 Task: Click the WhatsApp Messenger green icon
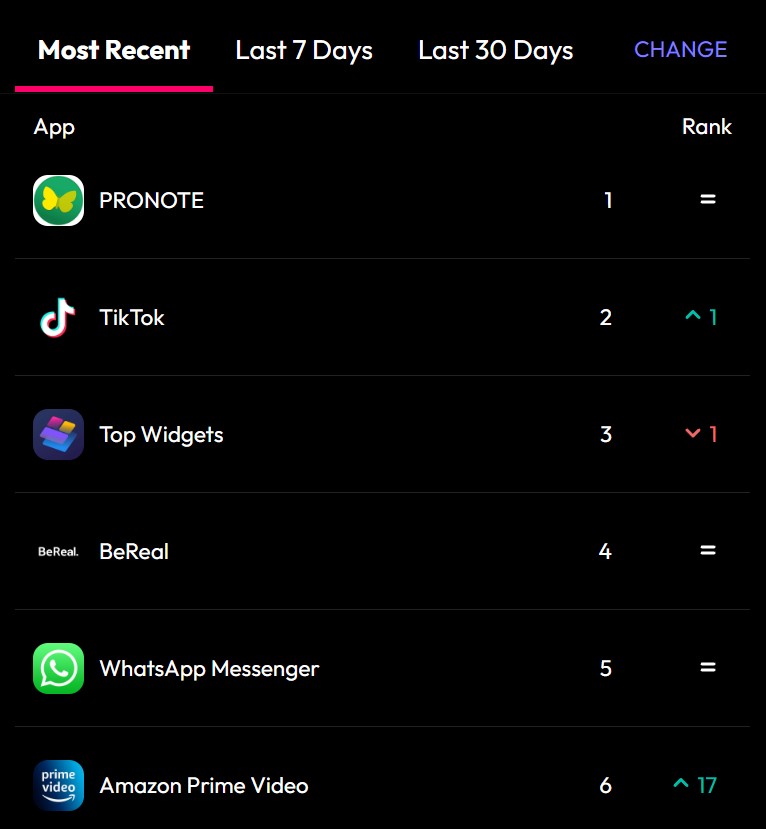point(58,668)
